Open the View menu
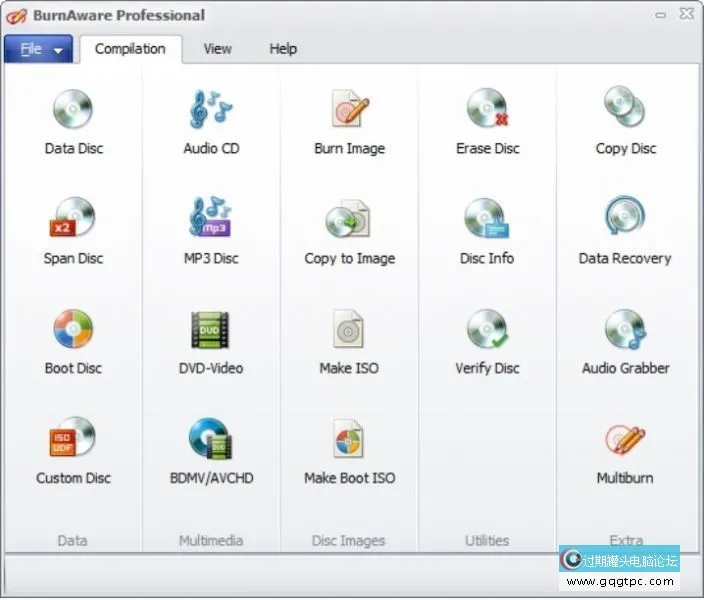 click(218, 49)
